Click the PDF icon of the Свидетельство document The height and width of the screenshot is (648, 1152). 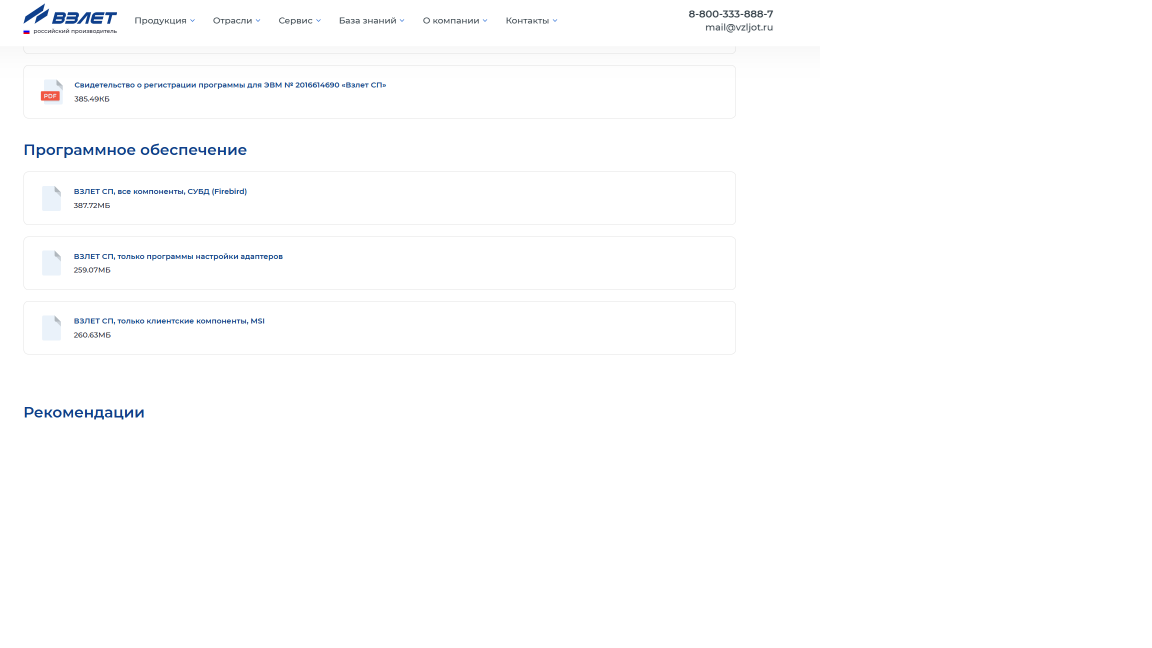(51, 92)
